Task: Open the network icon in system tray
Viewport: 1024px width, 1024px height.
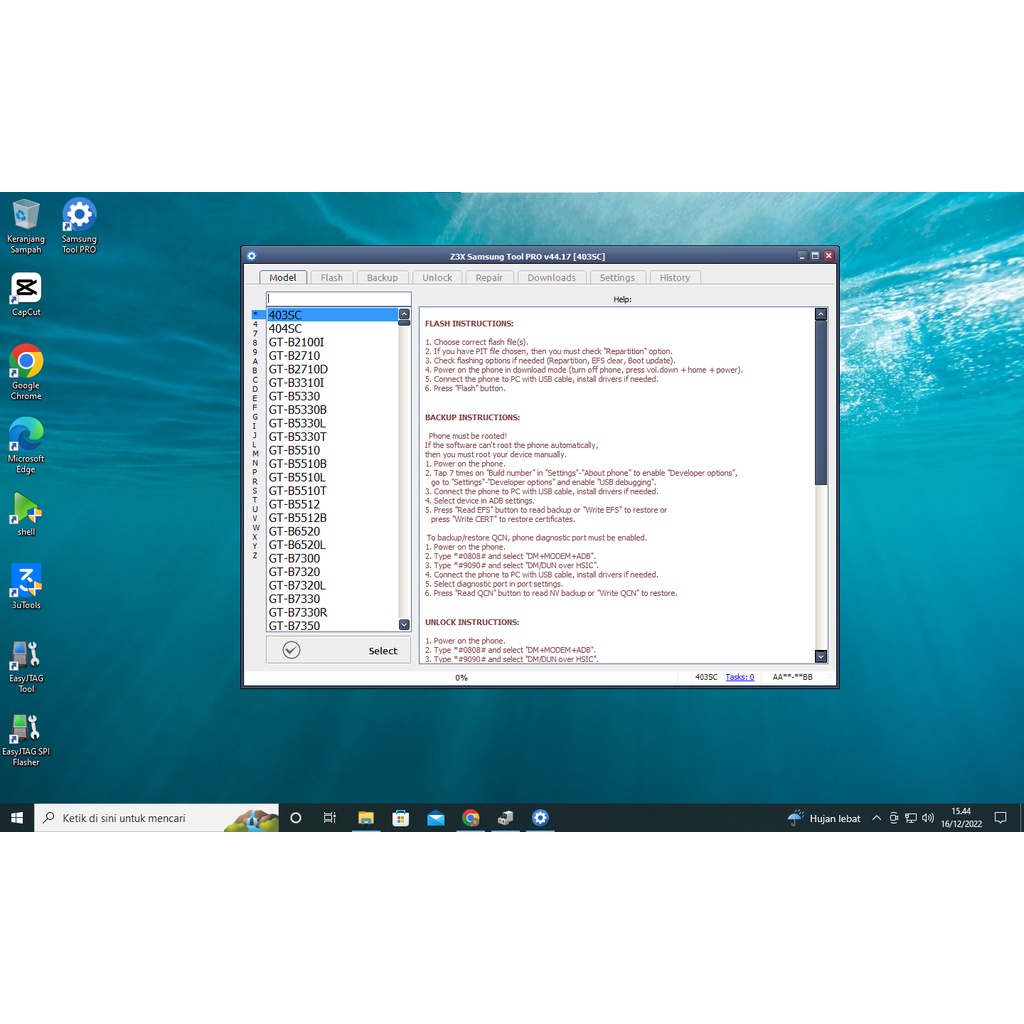Action: pyautogui.click(x=911, y=818)
